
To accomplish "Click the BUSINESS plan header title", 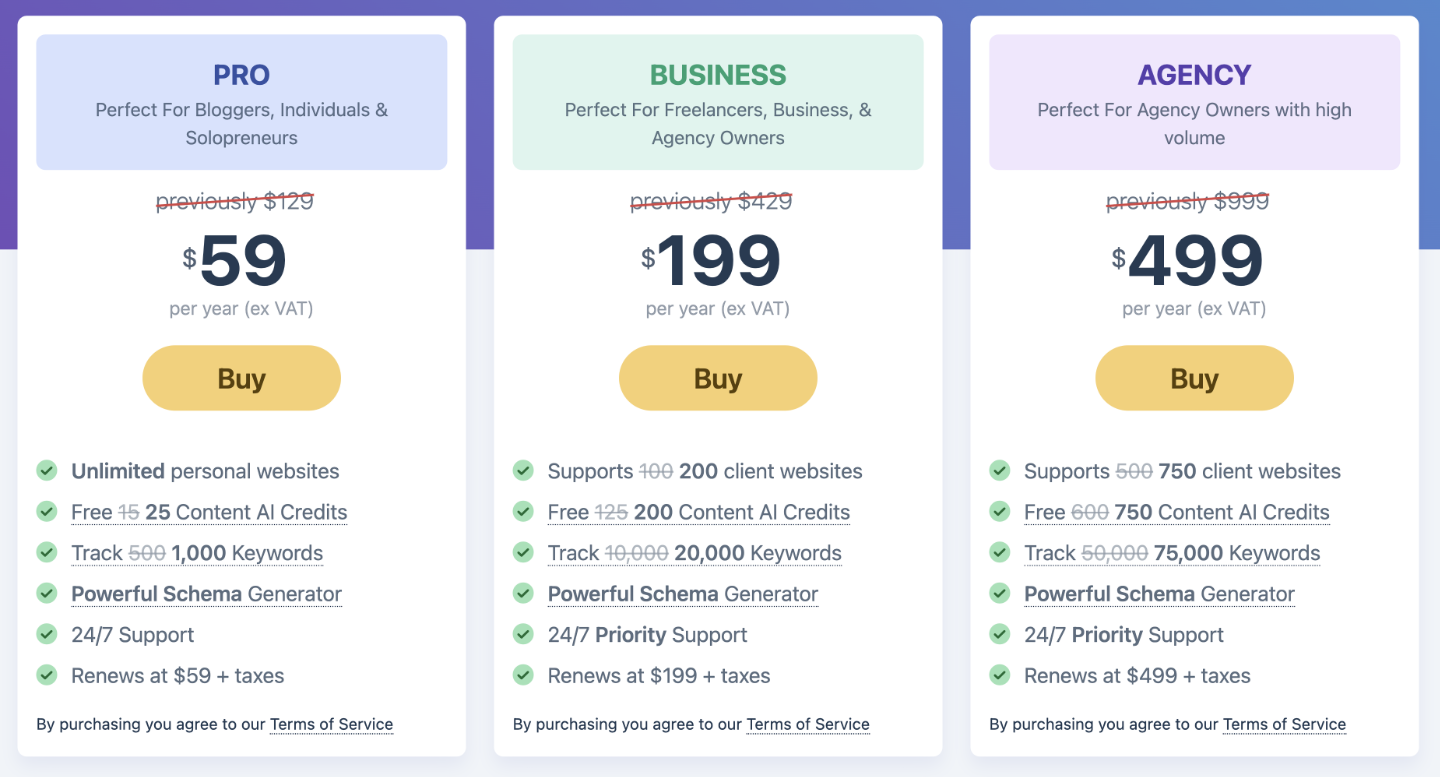I will [x=718, y=75].
